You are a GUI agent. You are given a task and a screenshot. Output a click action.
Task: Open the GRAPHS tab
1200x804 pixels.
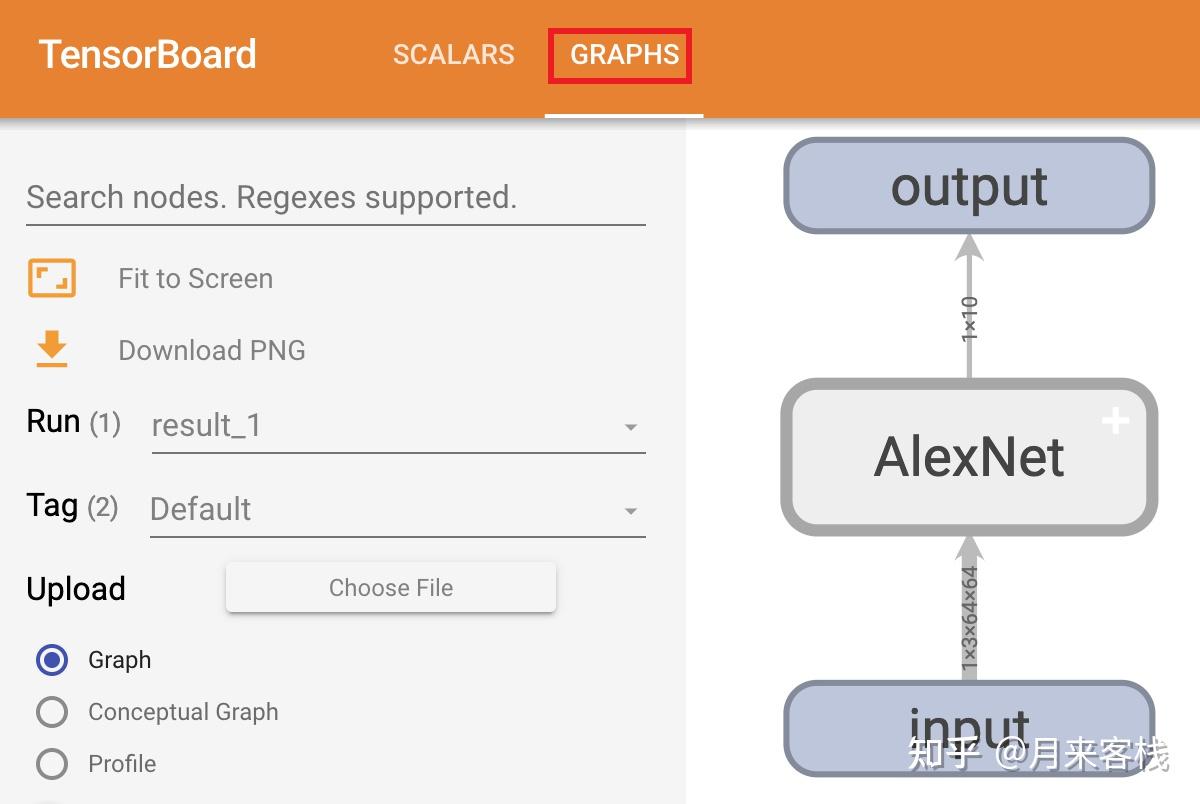[624, 54]
